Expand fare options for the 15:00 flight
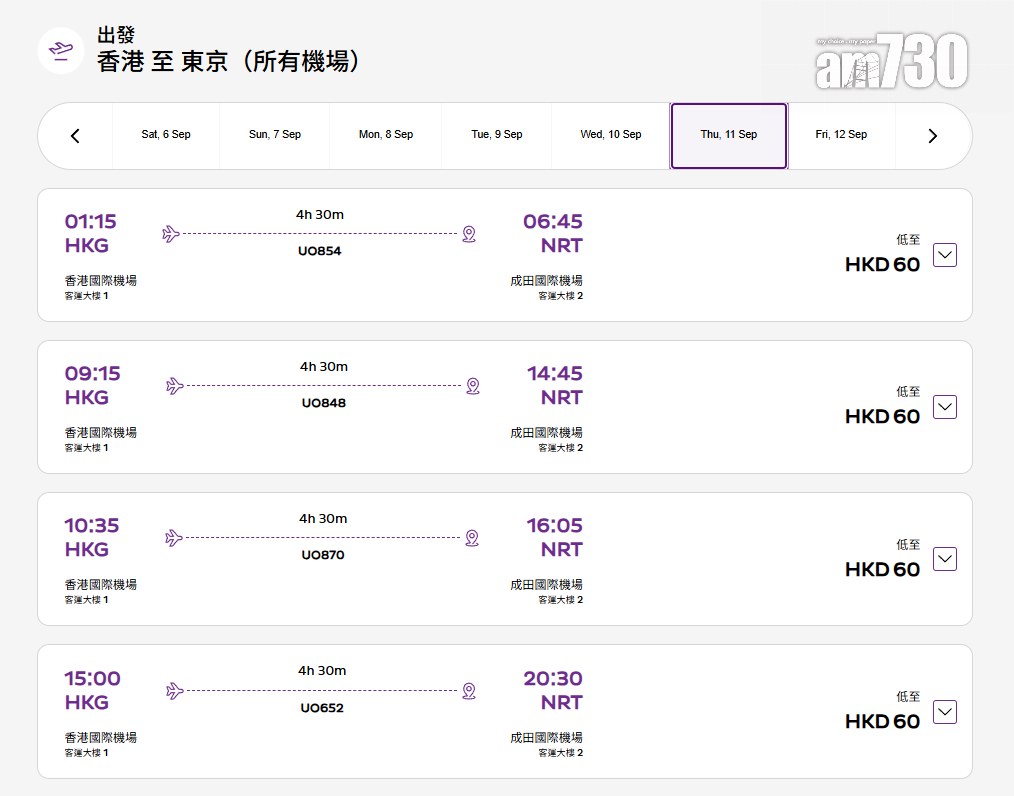Image resolution: width=1014 pixels, height=796 pixels. click(944, 712)
